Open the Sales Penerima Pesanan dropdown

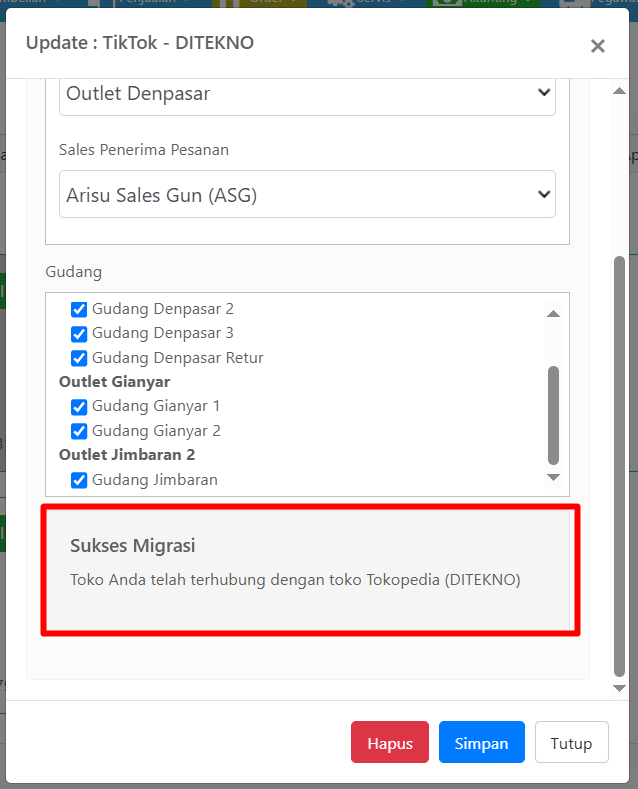307,194
